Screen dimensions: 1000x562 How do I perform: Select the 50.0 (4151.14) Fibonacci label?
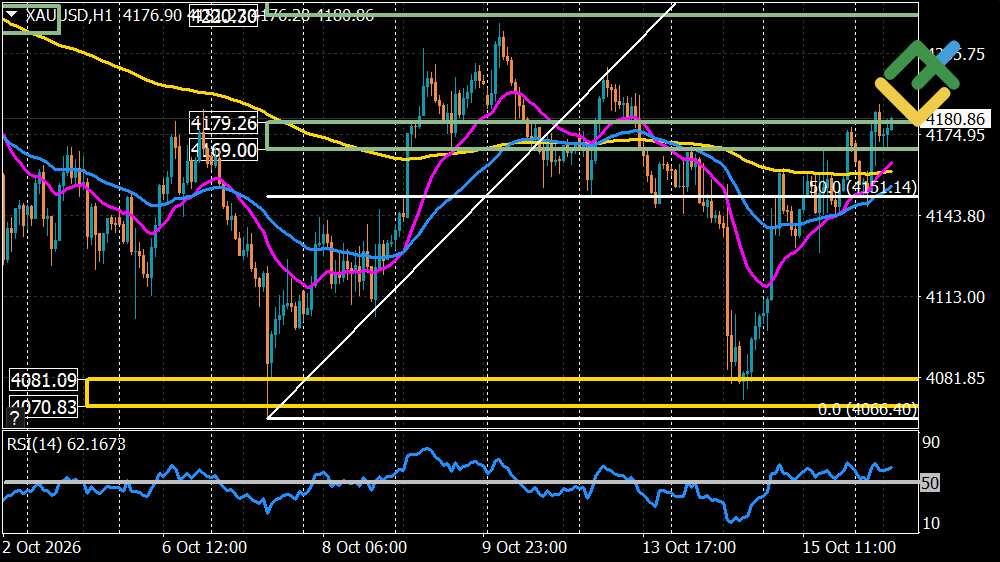coord(863,187)
